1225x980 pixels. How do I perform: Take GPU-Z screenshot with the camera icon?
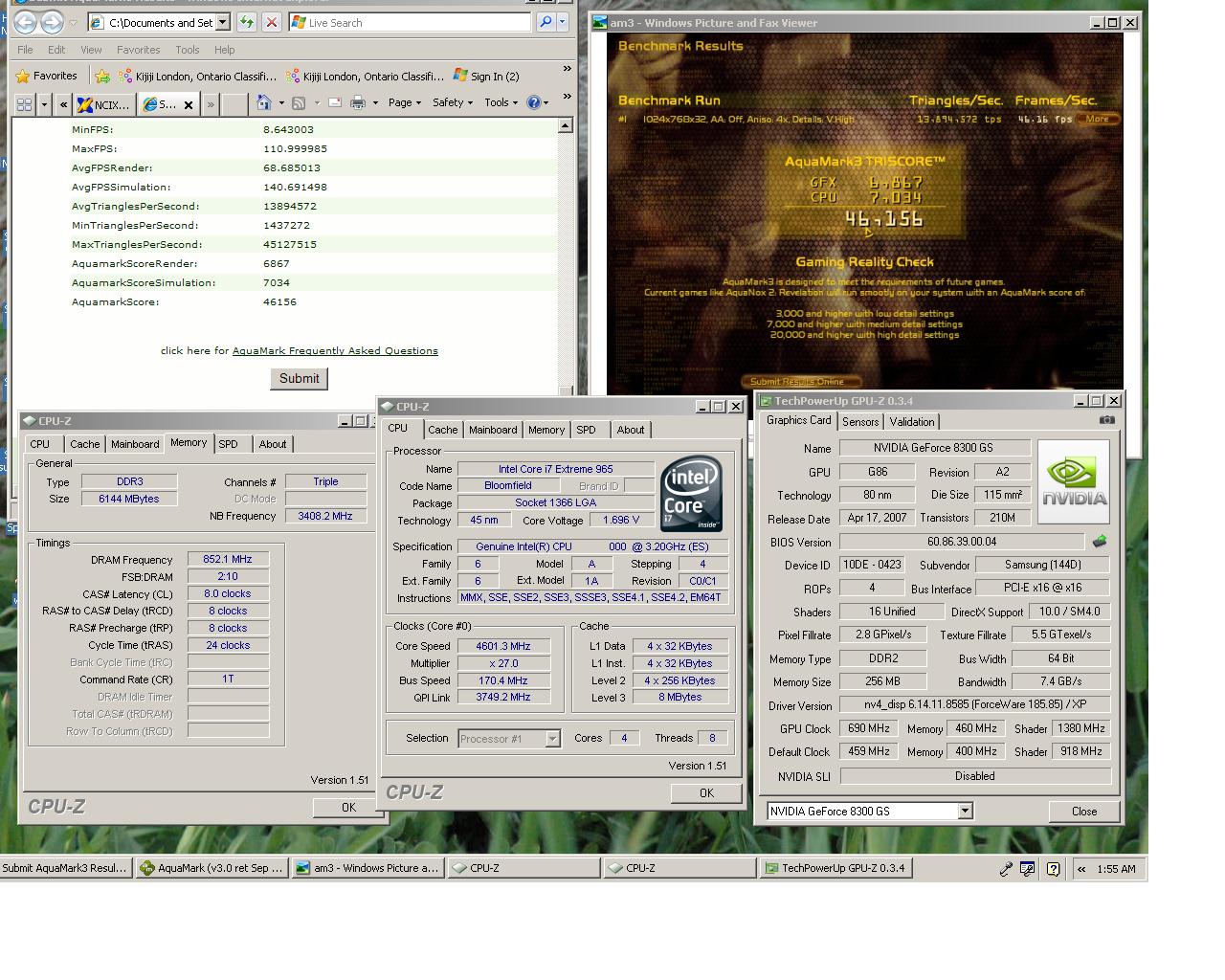(x=1107, y=420)
